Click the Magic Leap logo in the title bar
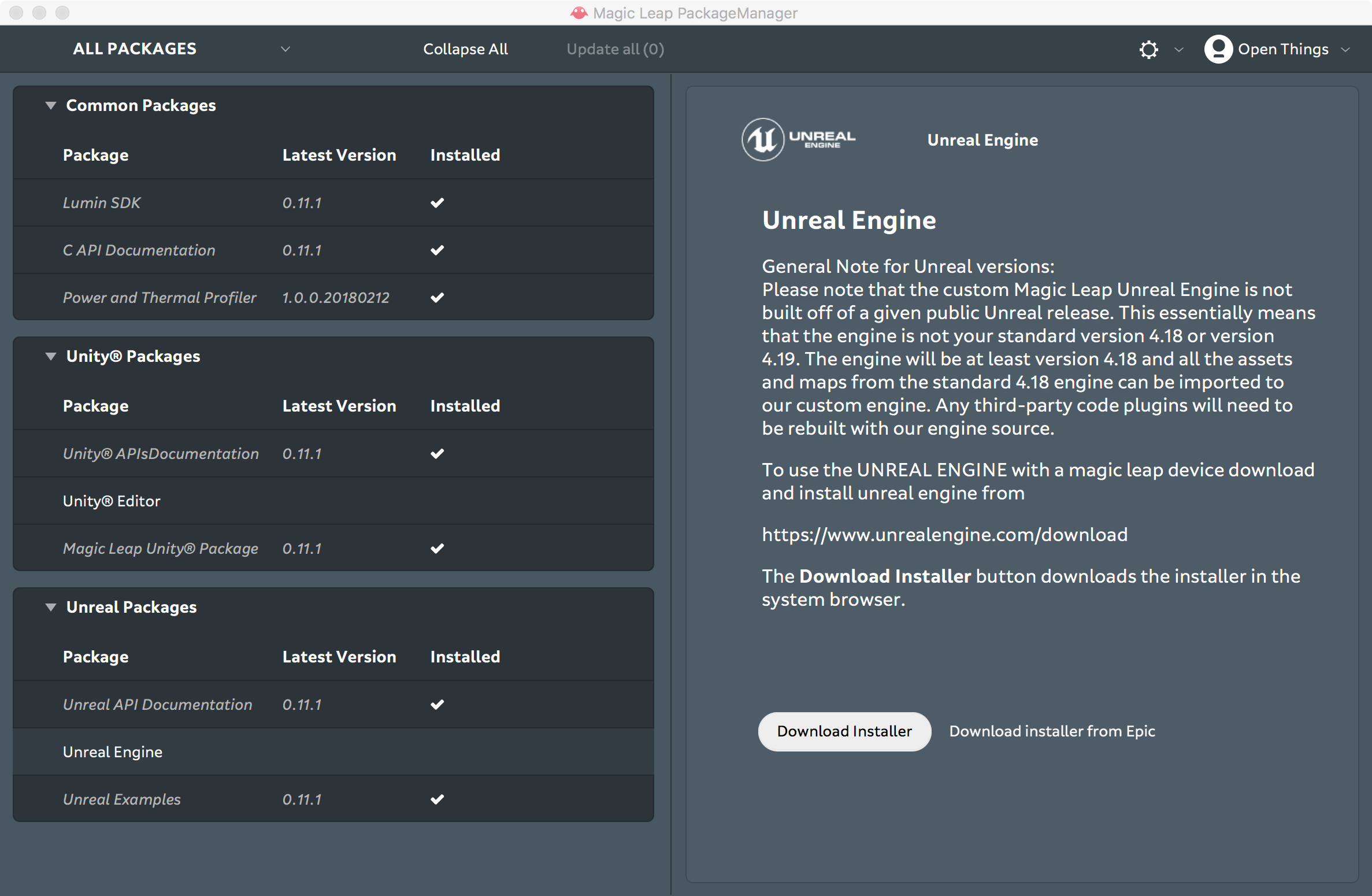Screen dimensions: 1372x896 [579, 13]
